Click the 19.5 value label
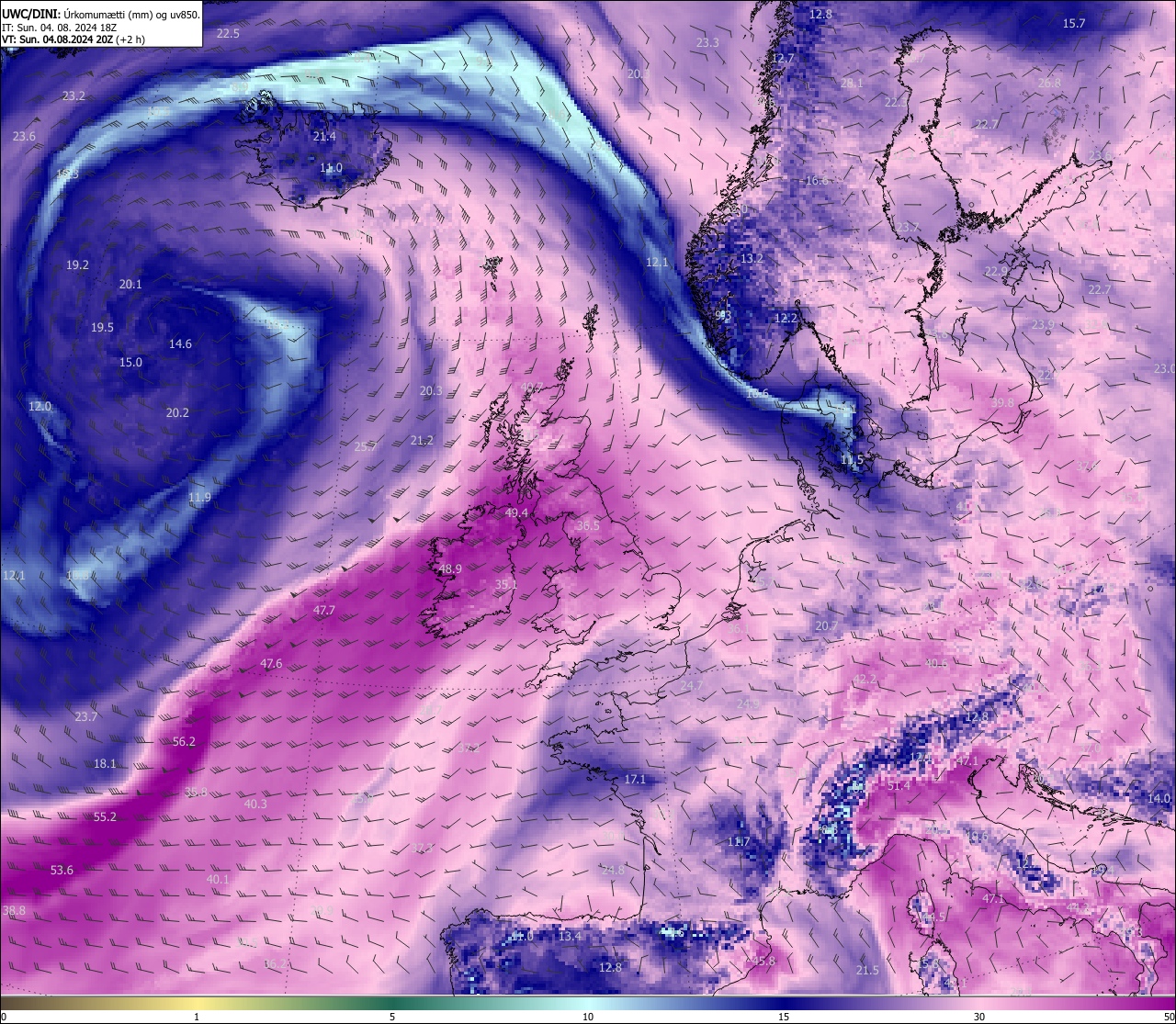This screenshot has height=1024, width=1176. (102, 327)
